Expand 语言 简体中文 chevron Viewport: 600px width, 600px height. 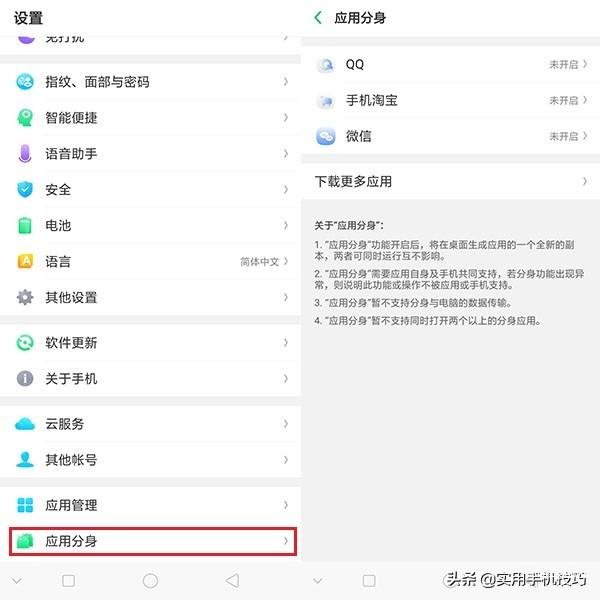[x=286, y=261]
